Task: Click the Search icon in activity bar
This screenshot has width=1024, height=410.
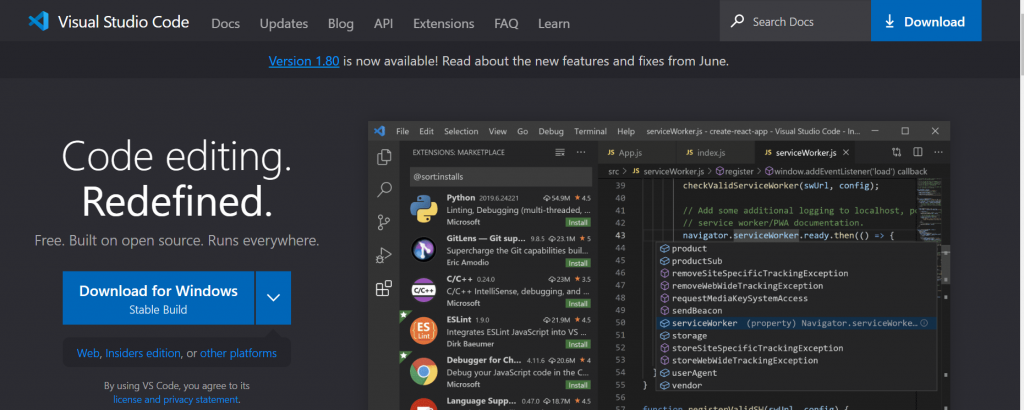Action: tap(384, 190)
